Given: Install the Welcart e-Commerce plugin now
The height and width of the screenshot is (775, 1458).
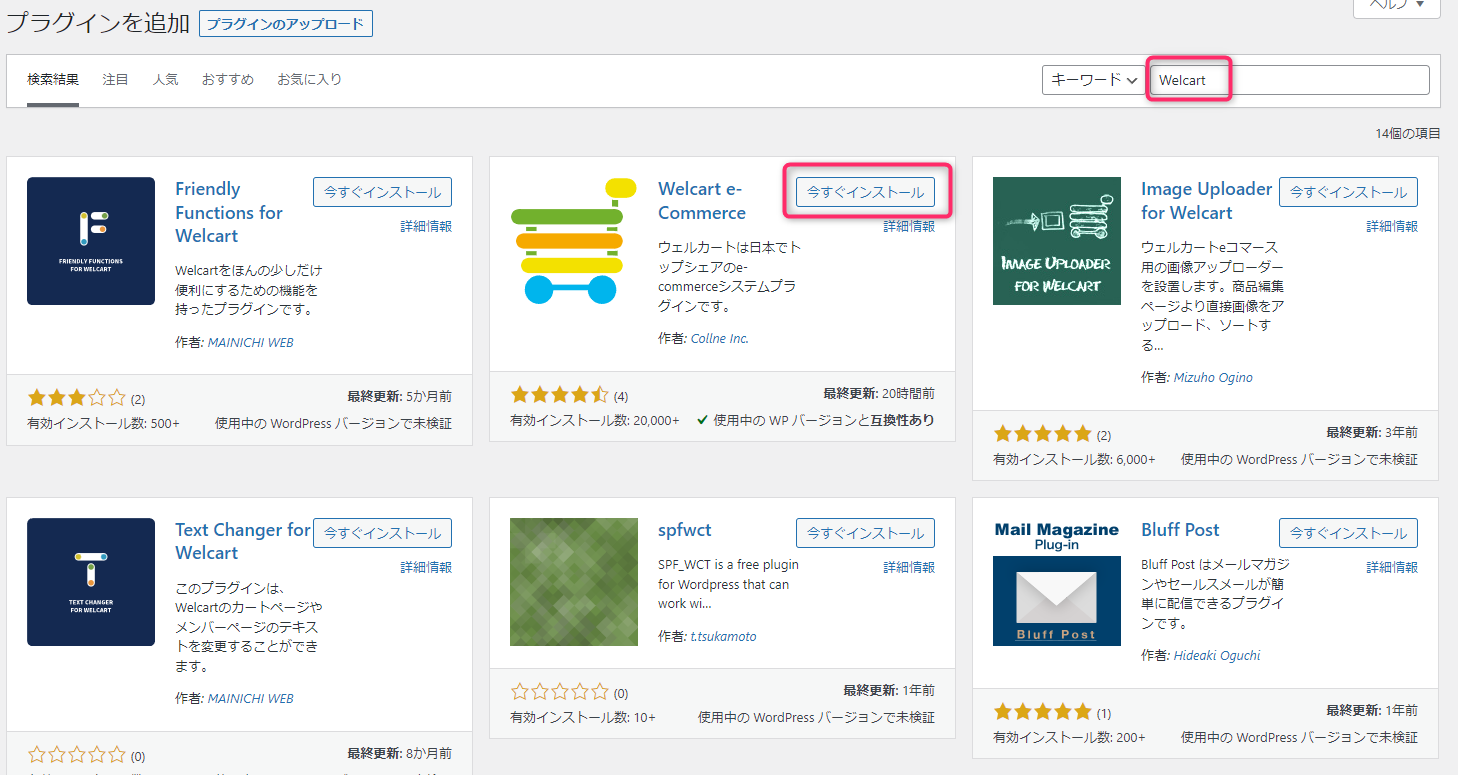Looking at the screenshot, I should click(x=865, y=192).
